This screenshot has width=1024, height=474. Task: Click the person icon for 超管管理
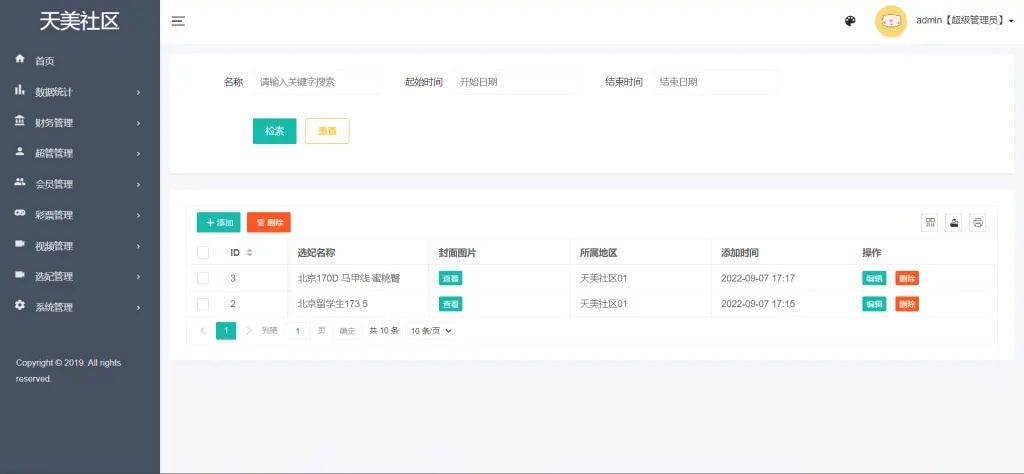click(20, 151)
